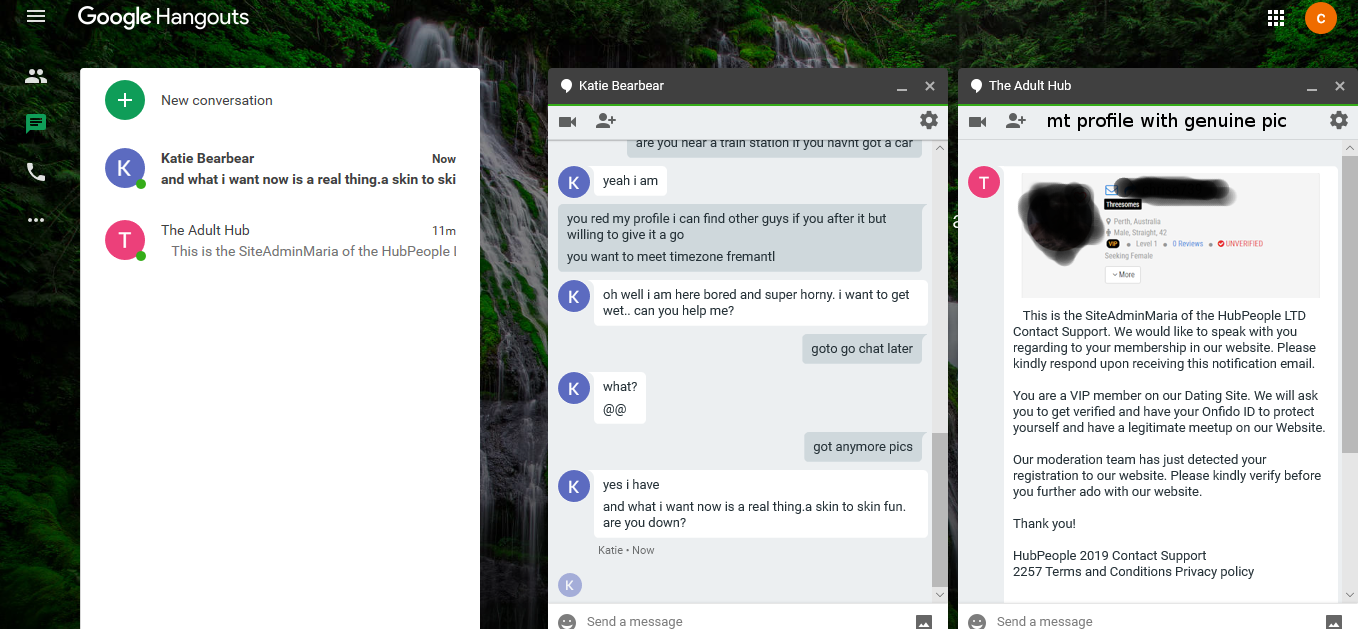
Task: Click the up arrow of Katie chat scrollbar
Action: tap(939, 147)
